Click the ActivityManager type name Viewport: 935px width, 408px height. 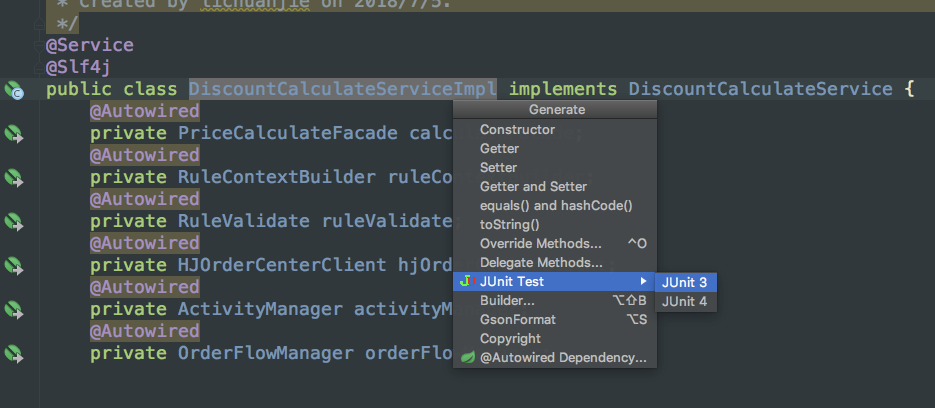tap(261, 309)
